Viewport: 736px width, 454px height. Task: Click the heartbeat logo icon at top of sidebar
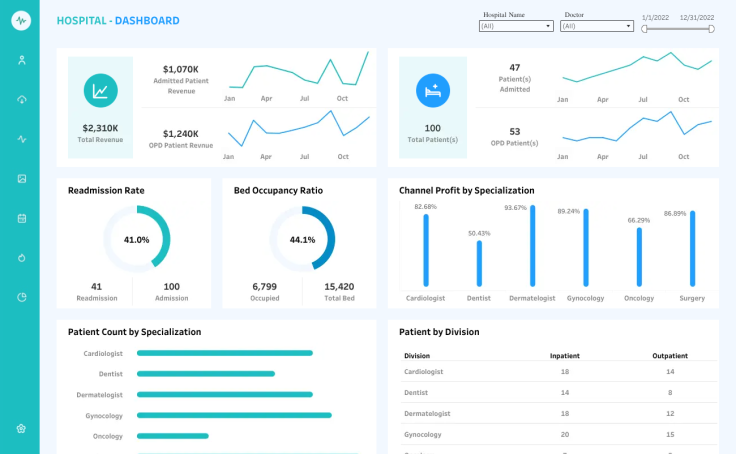click(21, 21)
